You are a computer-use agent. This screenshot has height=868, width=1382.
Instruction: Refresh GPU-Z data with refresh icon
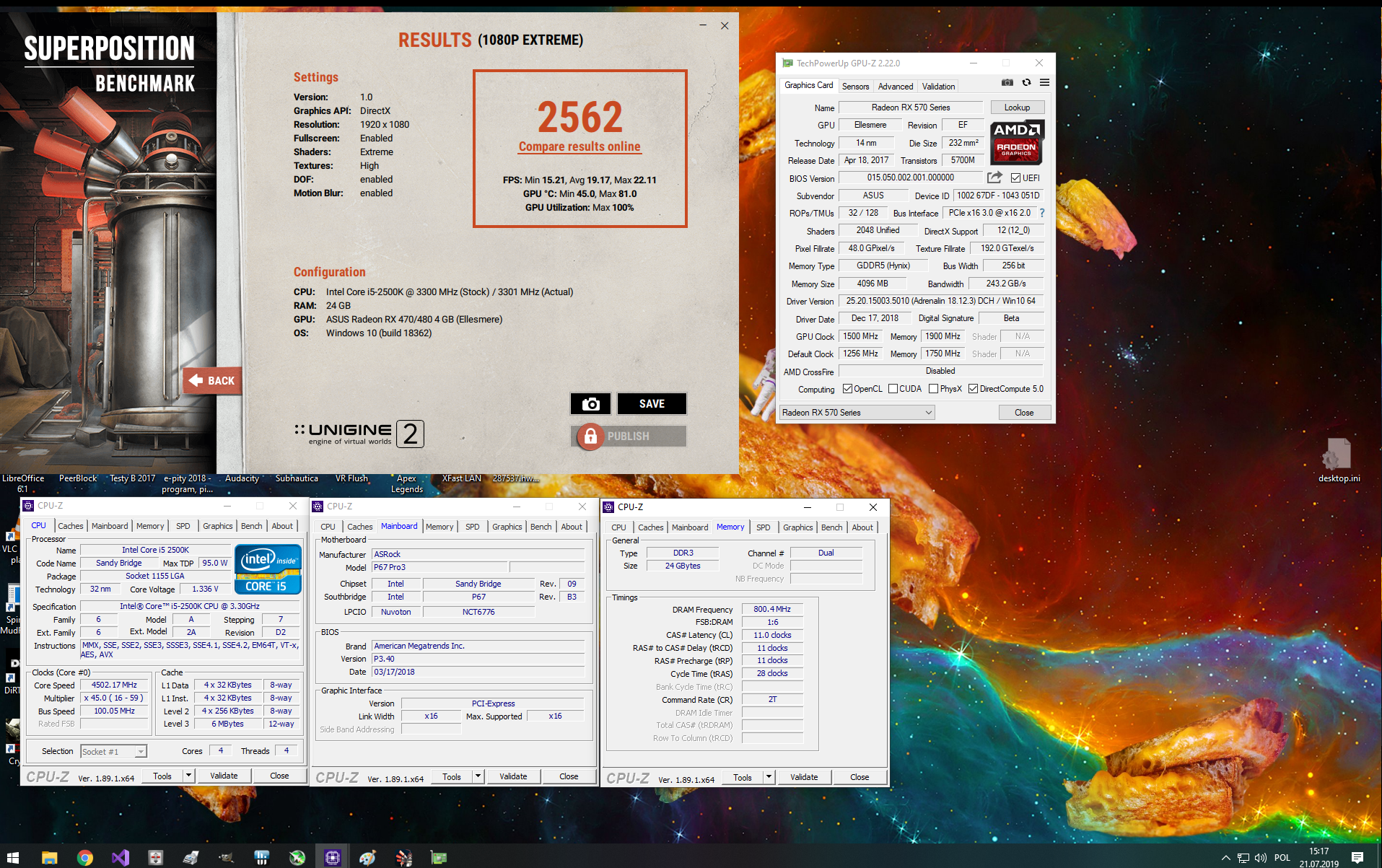(x=1026, y=83)
